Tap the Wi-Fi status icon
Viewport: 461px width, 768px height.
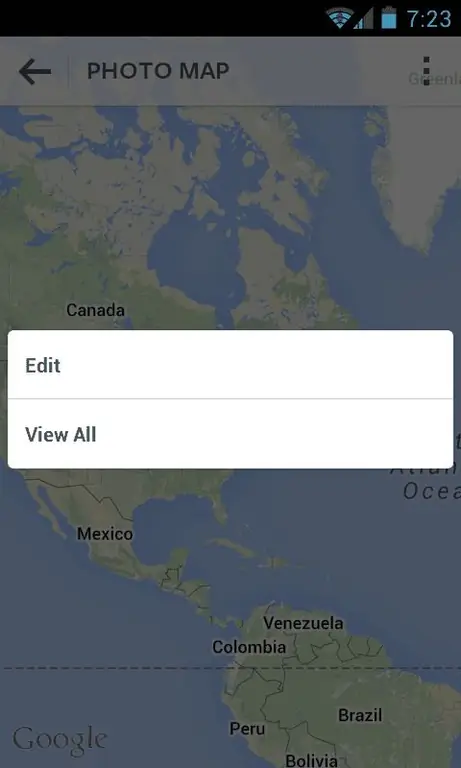[339, 18]
